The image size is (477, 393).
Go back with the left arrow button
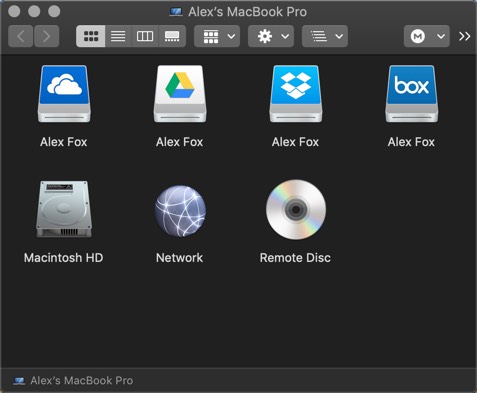click(21, 36)
